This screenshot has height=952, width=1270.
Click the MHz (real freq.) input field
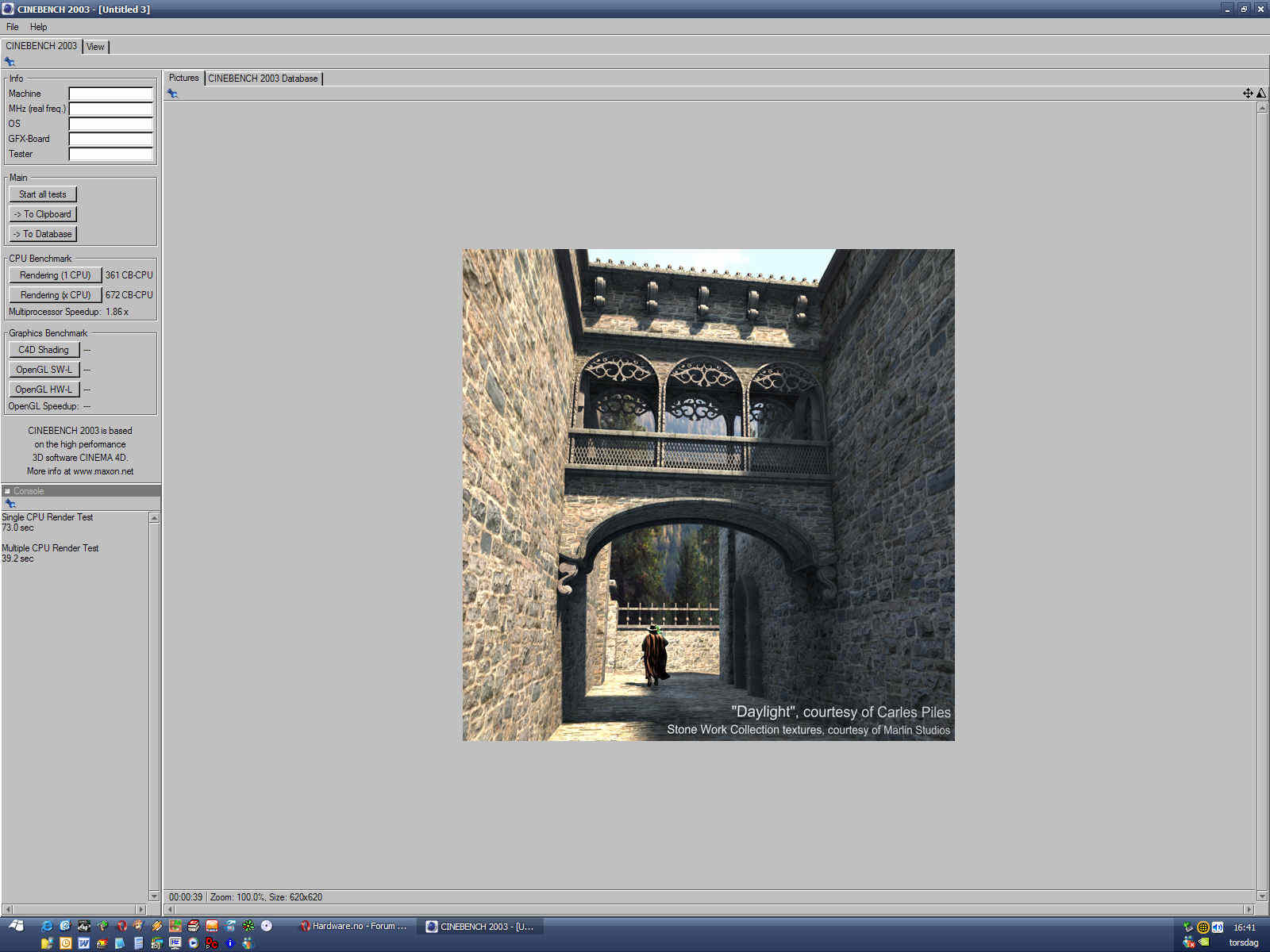(x=110, y=109)
